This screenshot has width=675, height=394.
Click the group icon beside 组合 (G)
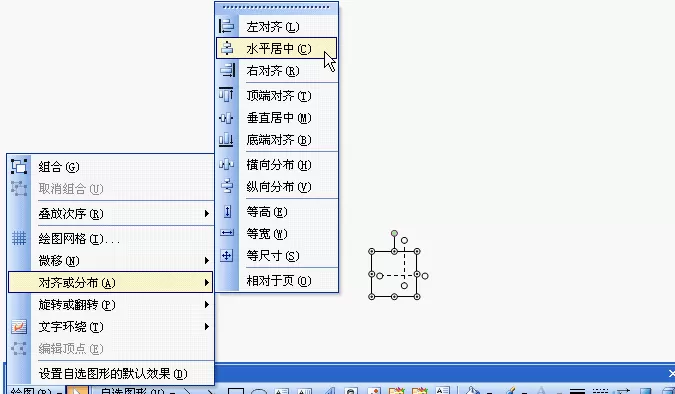[x=19, y=166]
